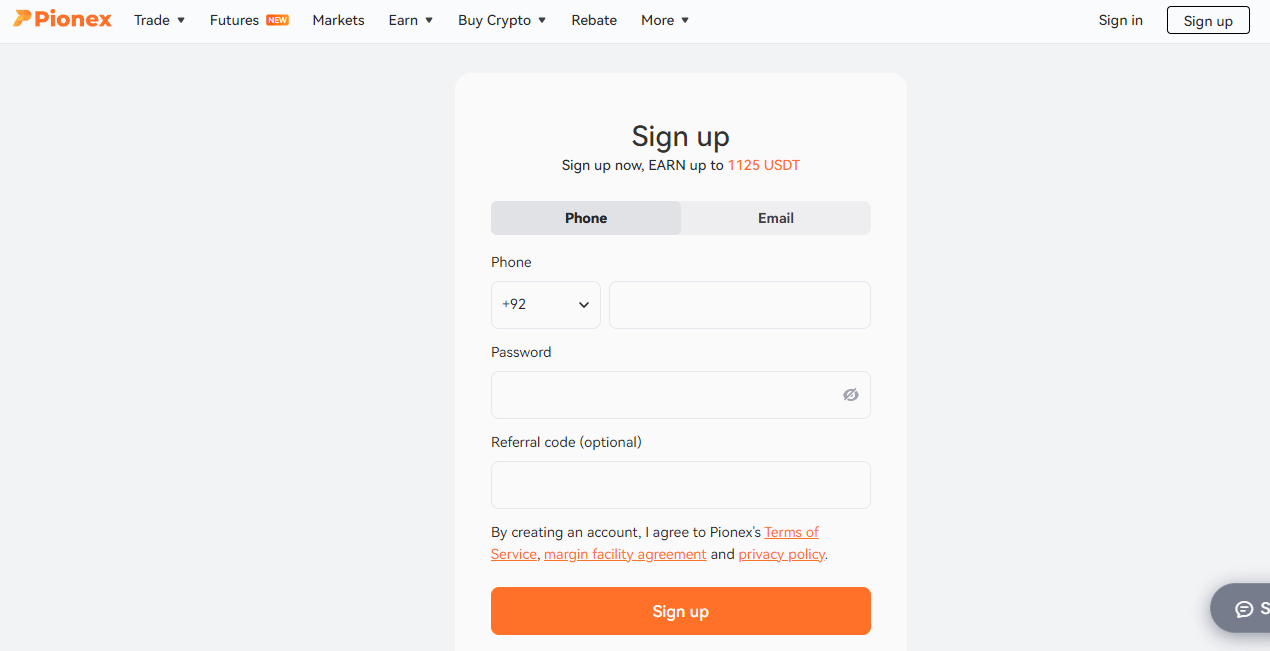
Task: Switch to the Email tab
Action: [x=776, y=218]
